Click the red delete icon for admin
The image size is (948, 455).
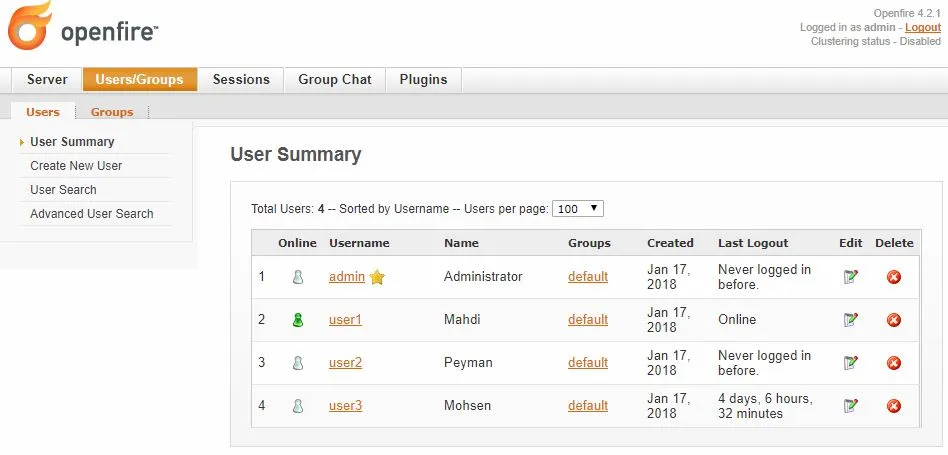pyautogui.click(x=894, y=277)
